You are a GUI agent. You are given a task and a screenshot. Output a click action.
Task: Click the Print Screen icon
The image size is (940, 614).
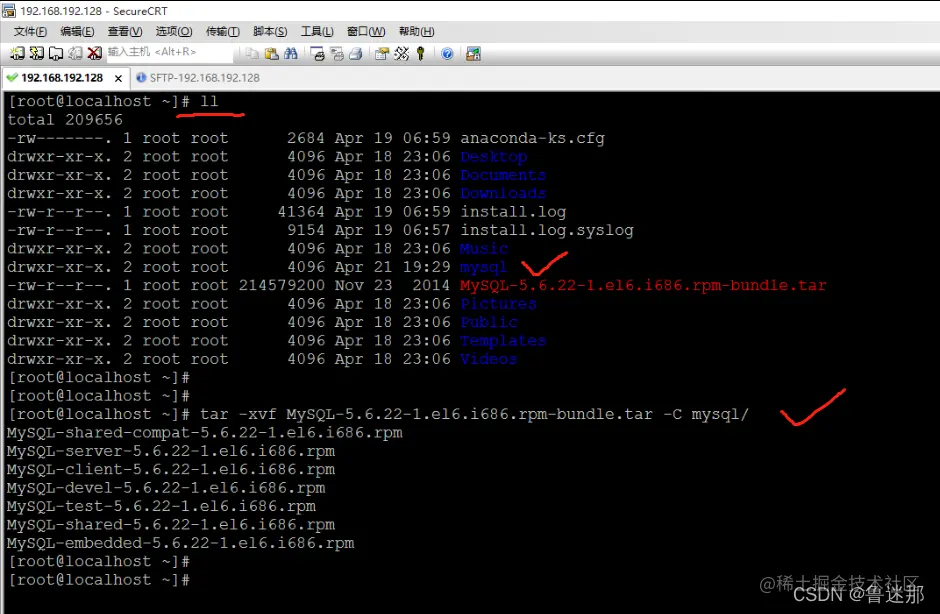coord(317,53)
